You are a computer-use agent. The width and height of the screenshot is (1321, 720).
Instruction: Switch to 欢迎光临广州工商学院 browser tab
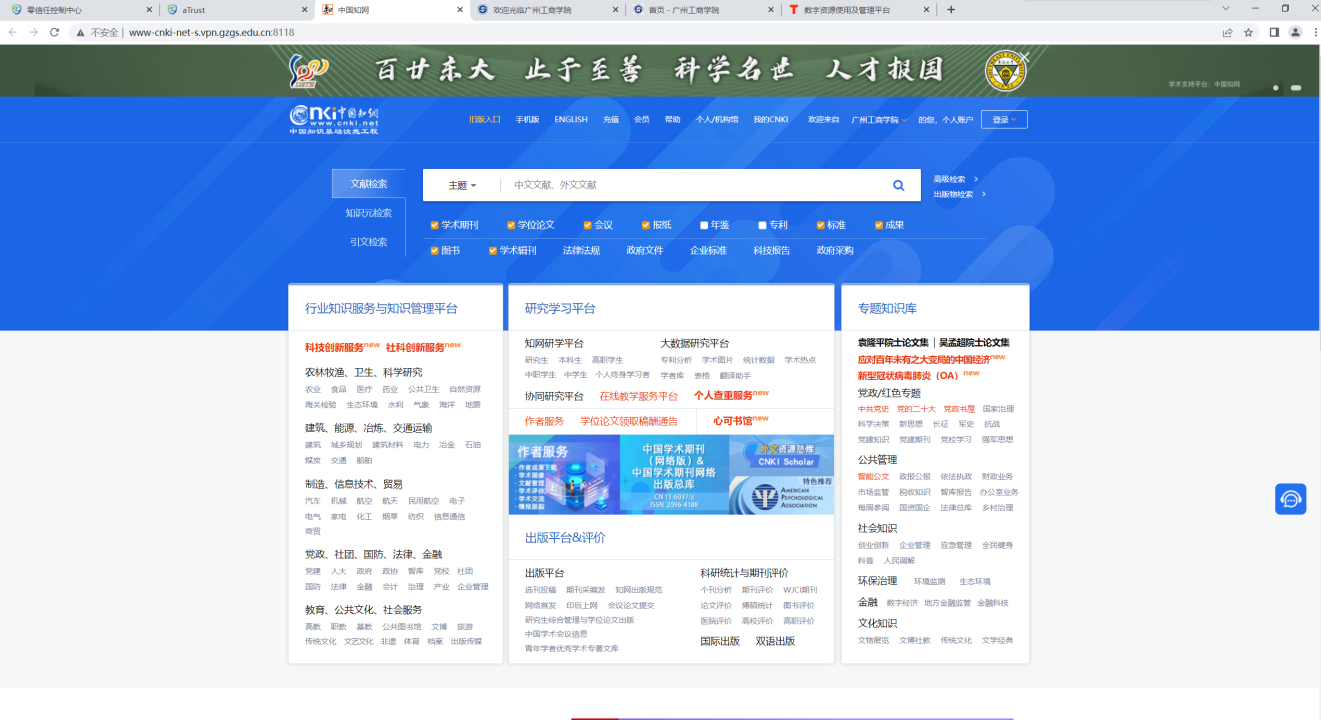pos(548,9)
